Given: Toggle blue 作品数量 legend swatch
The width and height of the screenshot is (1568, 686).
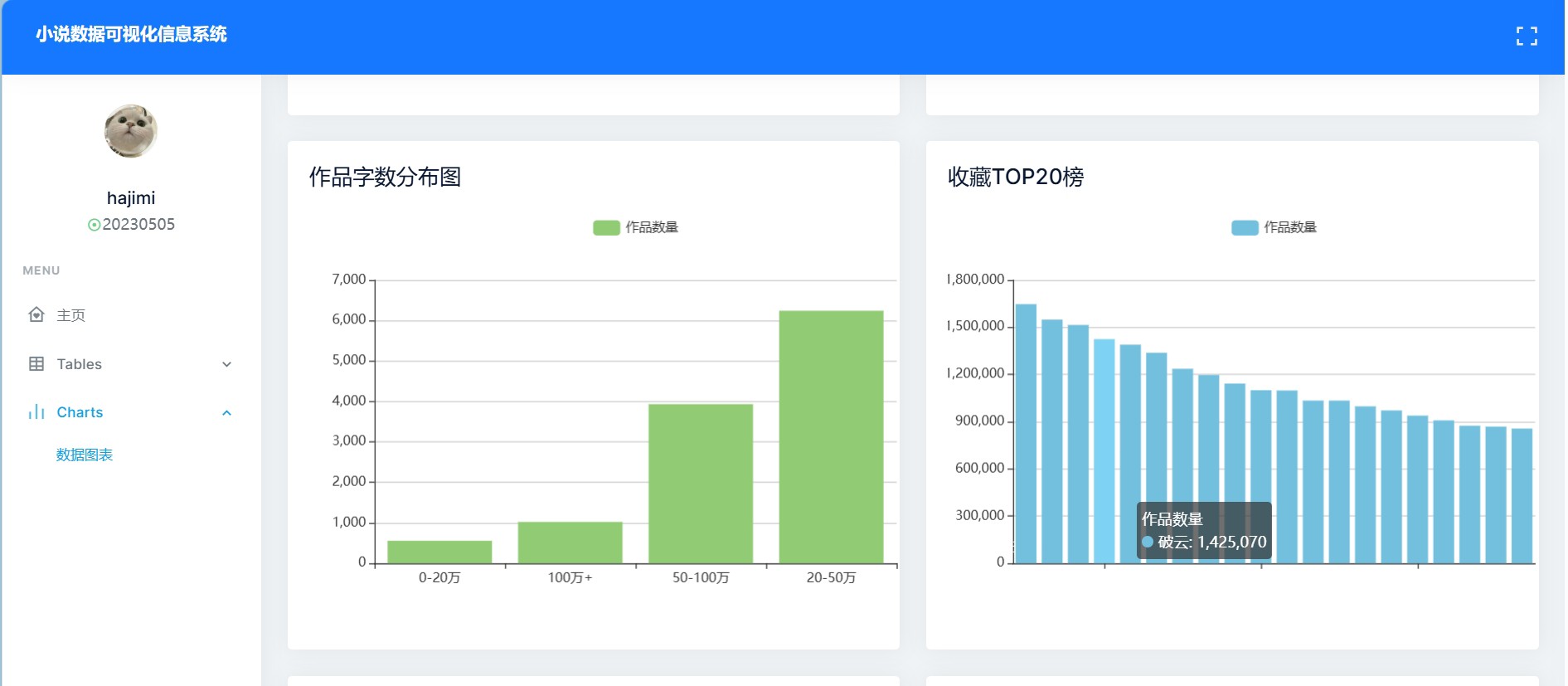Looking at the screenshot, I should (1245, 228).
